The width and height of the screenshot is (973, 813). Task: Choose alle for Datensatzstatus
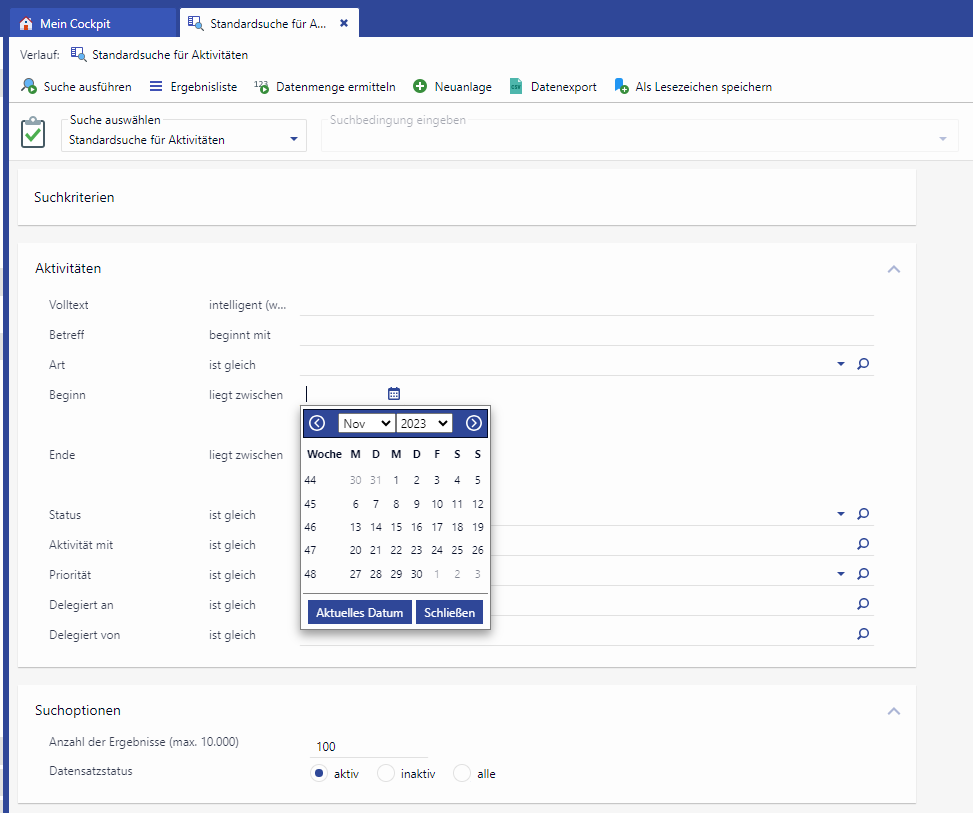point(462,773)
